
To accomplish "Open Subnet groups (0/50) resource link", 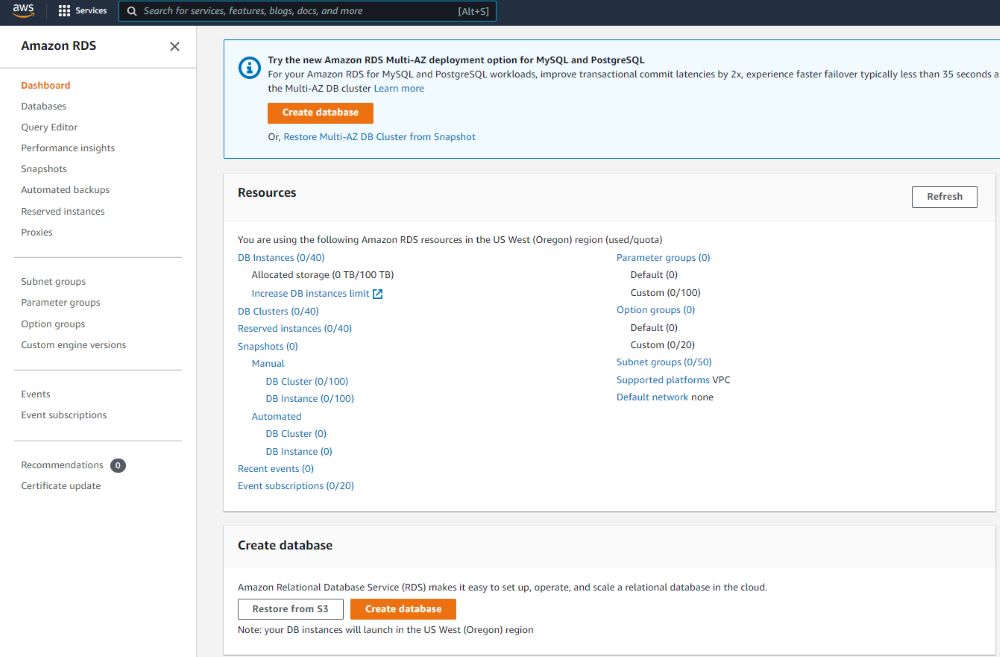I will coord(663,362).
